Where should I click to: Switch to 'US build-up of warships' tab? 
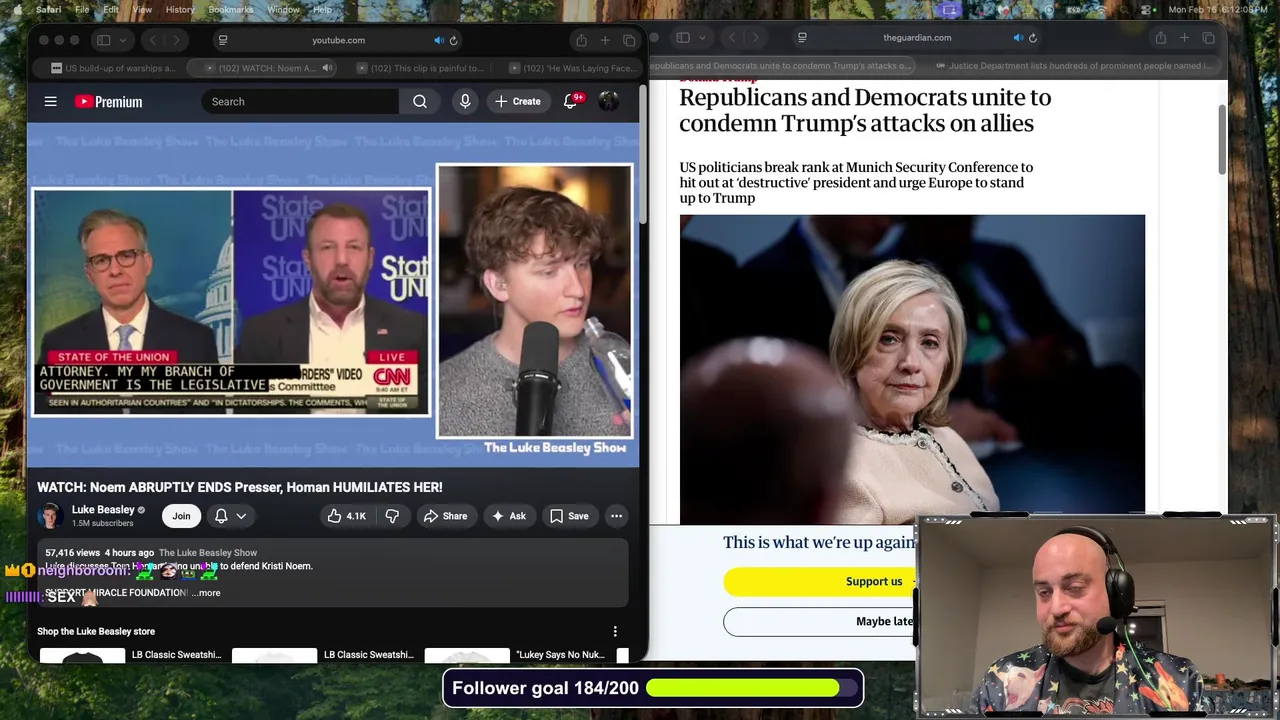click(115, 68)
